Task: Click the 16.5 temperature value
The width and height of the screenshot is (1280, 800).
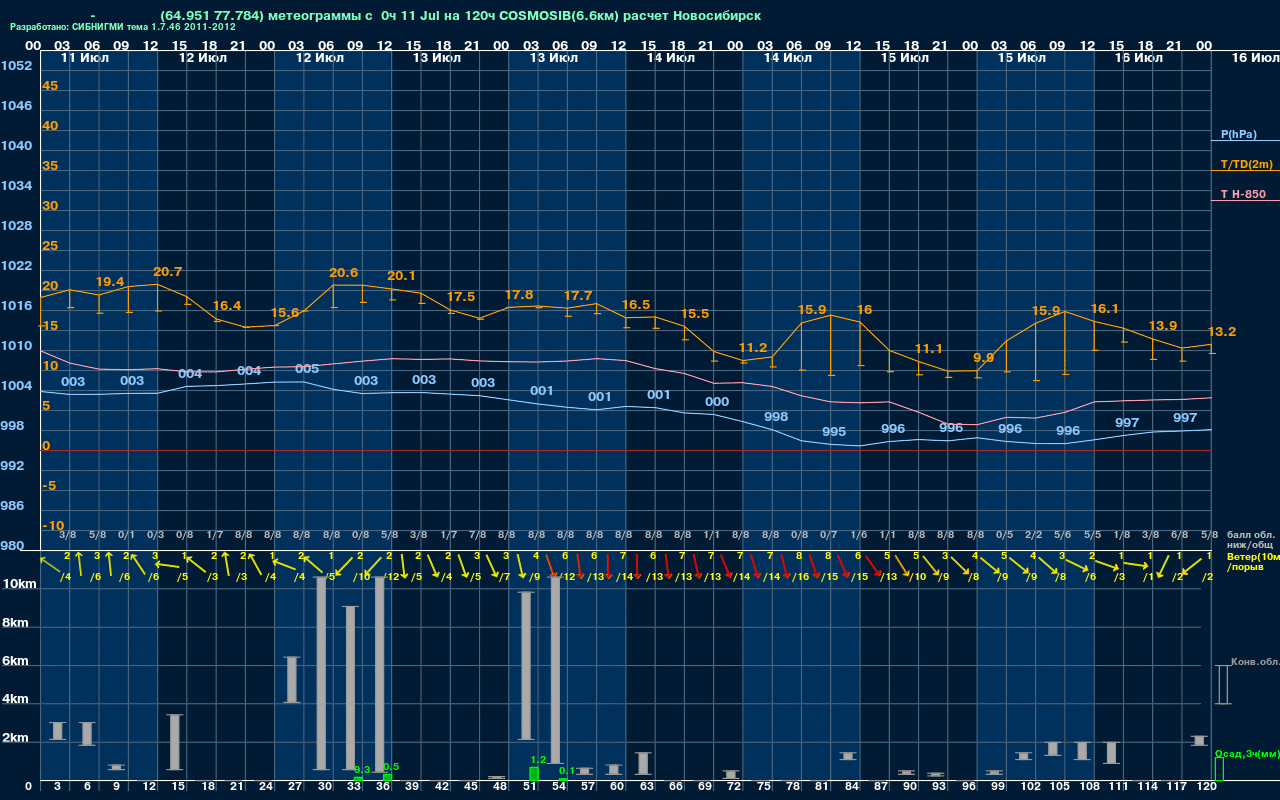Action: coord(636,305)
